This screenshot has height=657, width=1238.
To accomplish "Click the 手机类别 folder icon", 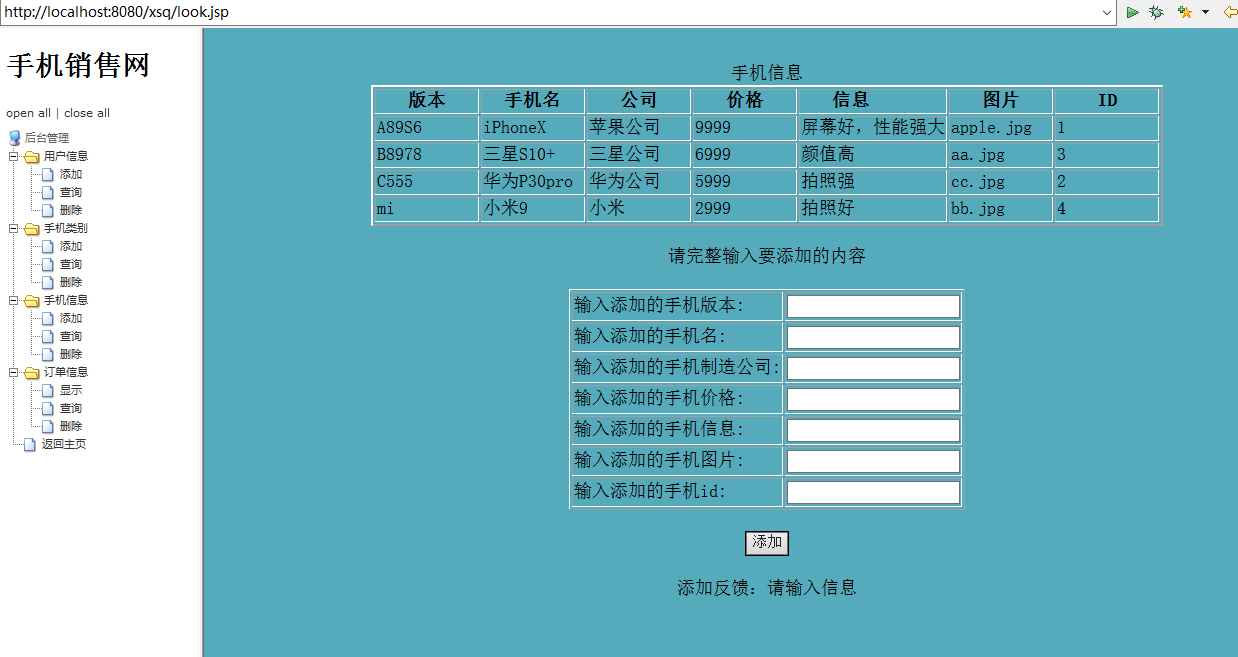I will click(32, 228).
